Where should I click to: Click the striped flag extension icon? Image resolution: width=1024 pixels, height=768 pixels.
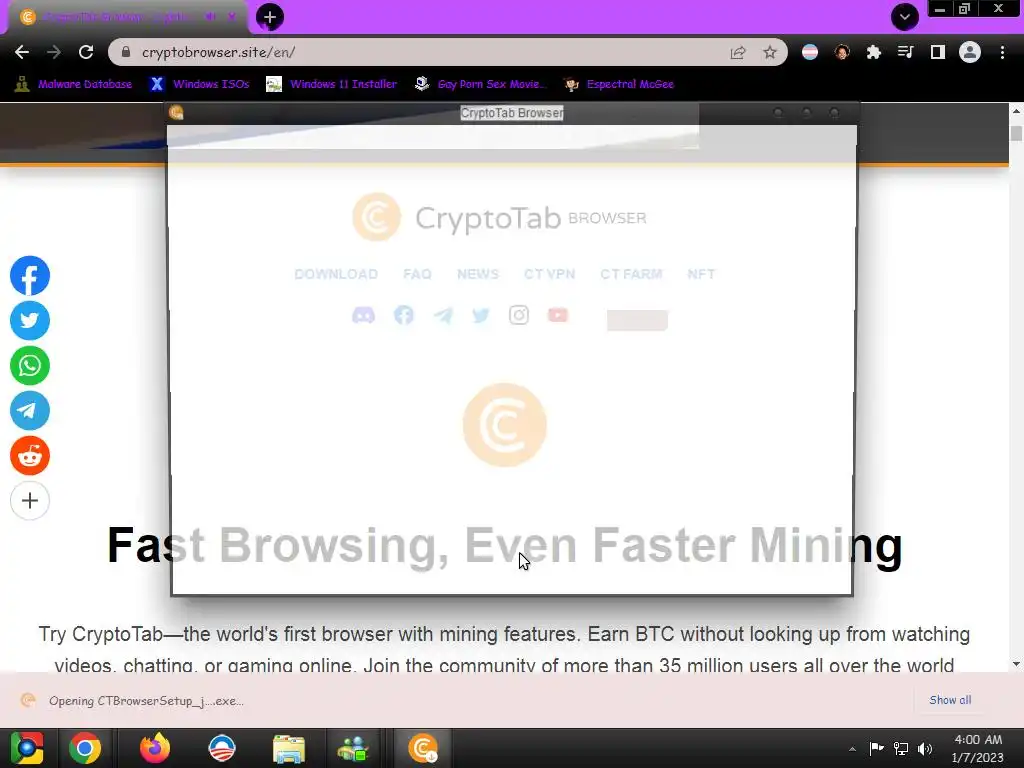pyautogui.click(x=810, y=52)
